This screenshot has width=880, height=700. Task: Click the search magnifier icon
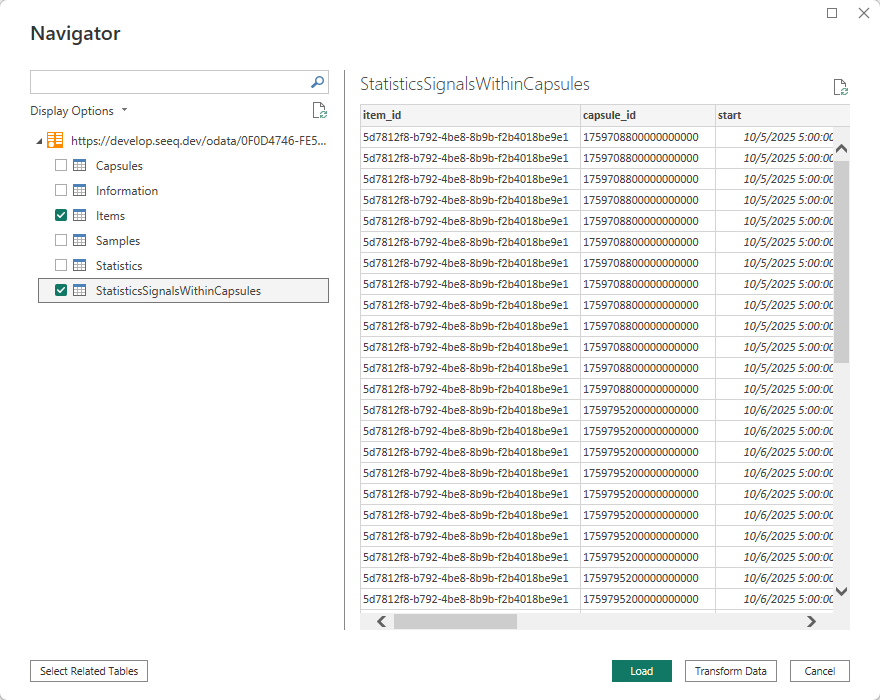click(317, 82)
